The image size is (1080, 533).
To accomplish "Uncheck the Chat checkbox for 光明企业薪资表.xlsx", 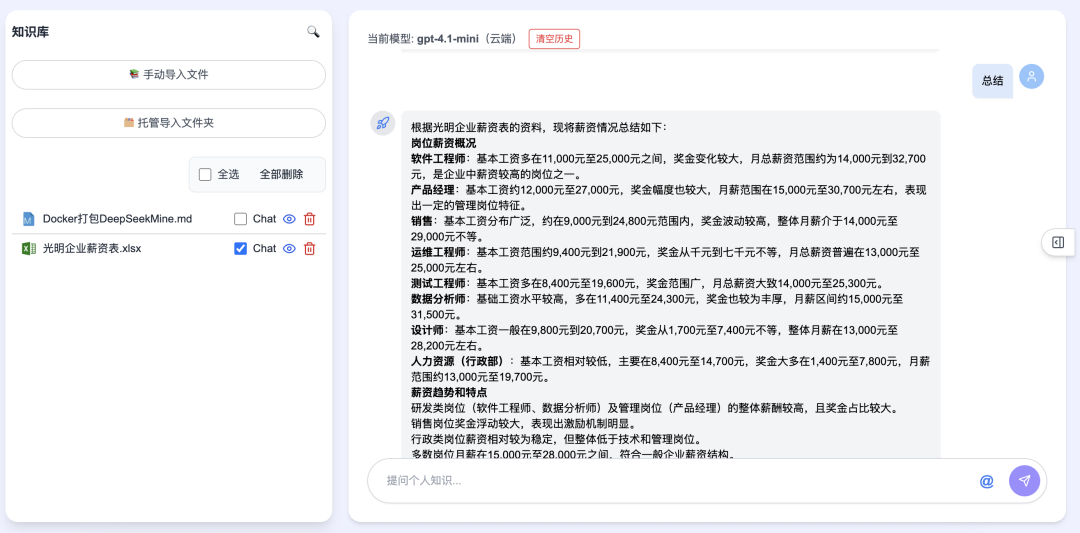I will (240, 249).
